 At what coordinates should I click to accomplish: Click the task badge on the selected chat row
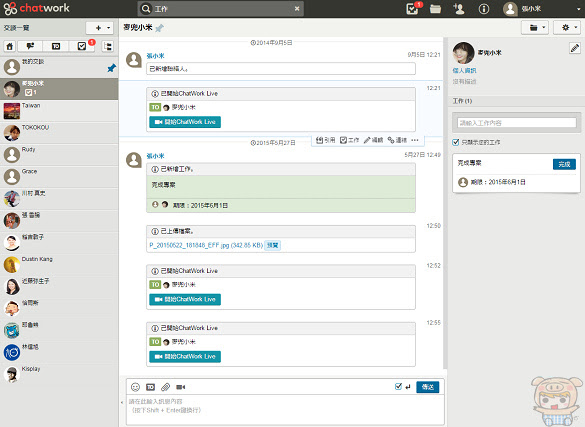click(x=31, y=92)
